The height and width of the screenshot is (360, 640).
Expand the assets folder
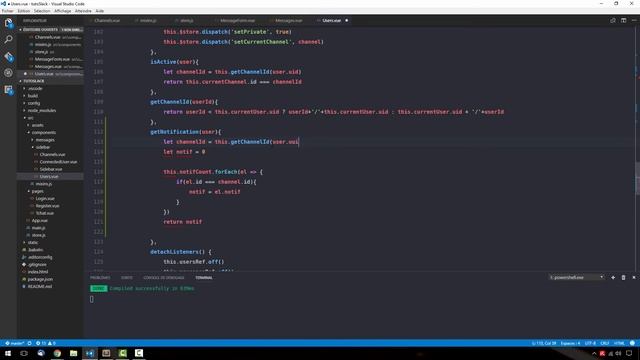(x=37, y=125)
